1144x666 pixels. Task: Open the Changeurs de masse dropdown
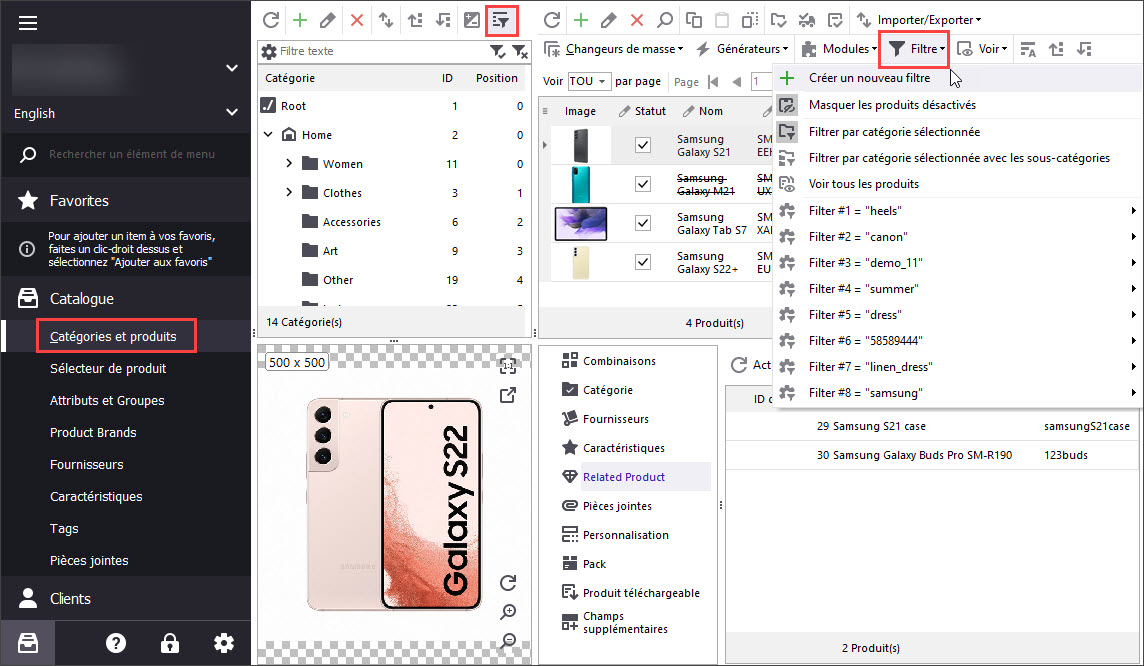click(614, 49)
